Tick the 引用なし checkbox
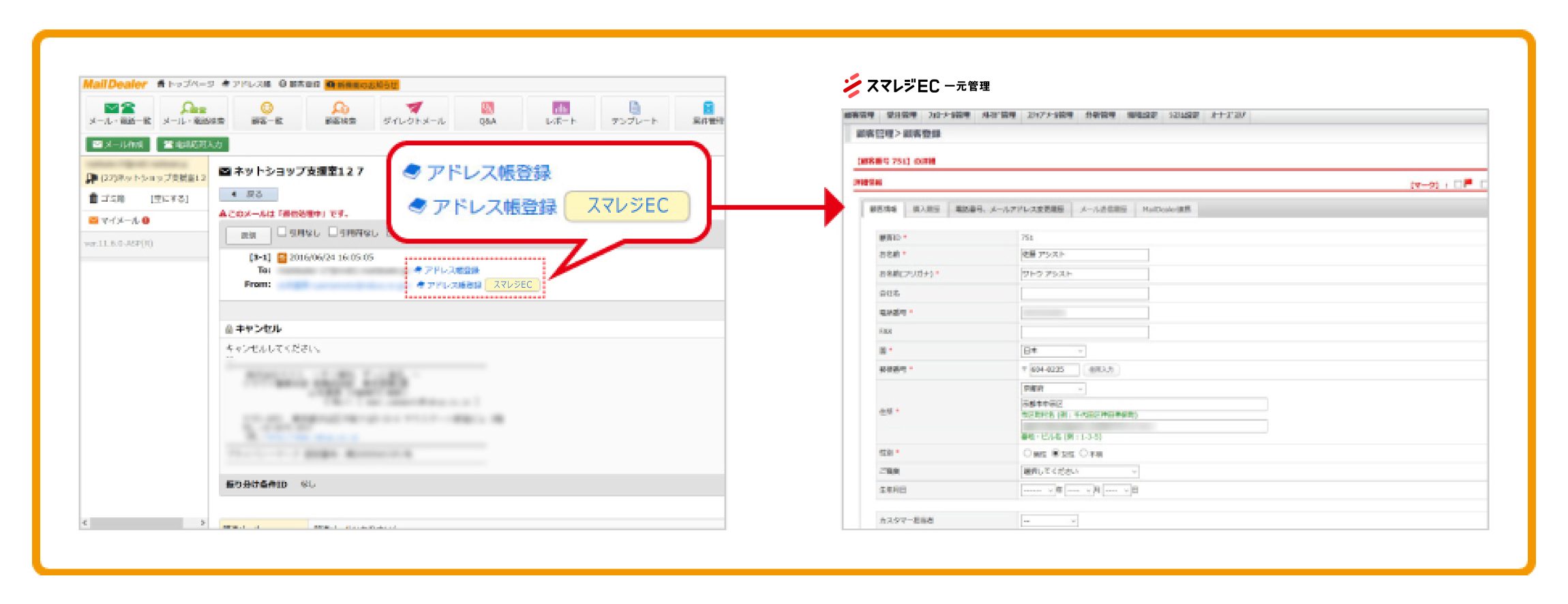Screen dimensions: 1568x604 [x=282, y=232]
